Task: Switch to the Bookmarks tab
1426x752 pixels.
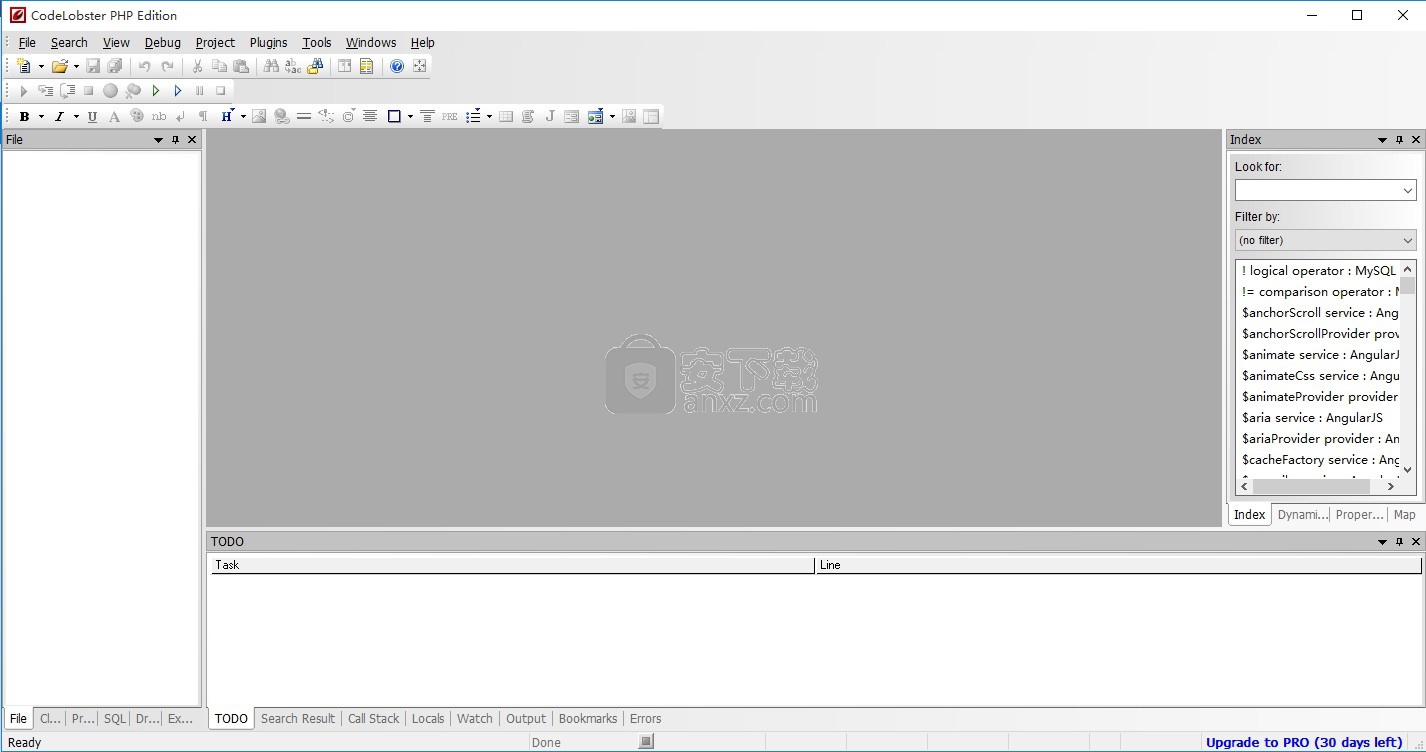Action: 588,718
